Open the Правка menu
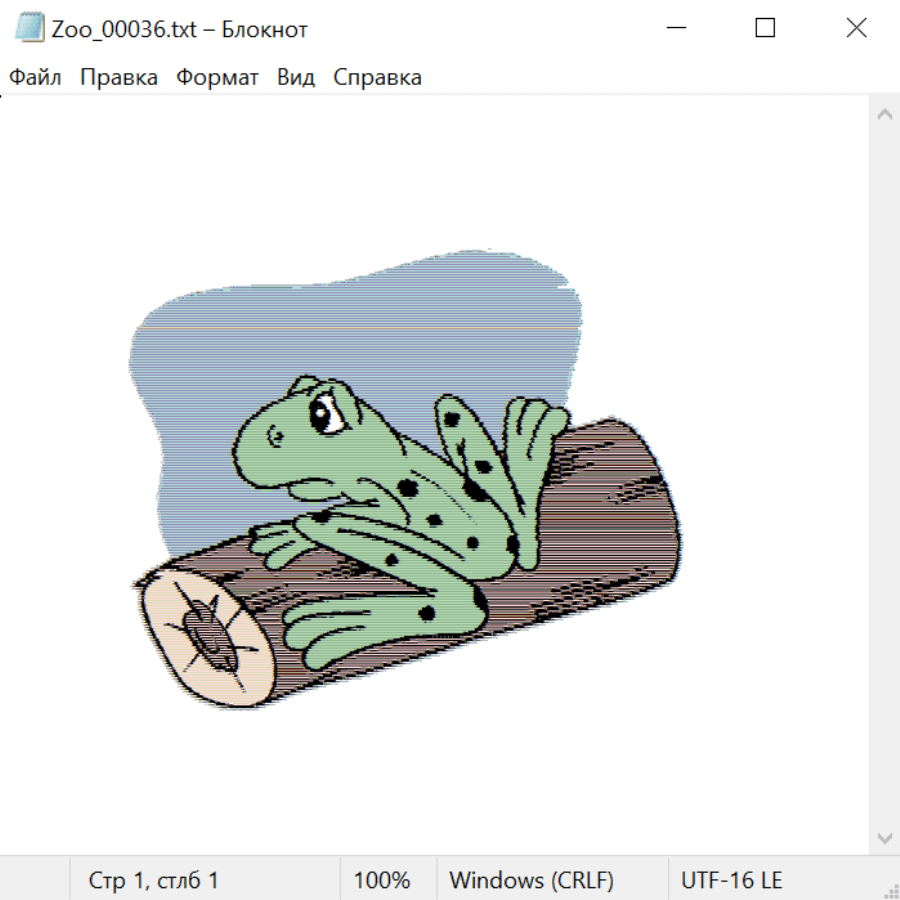The image size is (900, 900). tap(119, 78)
